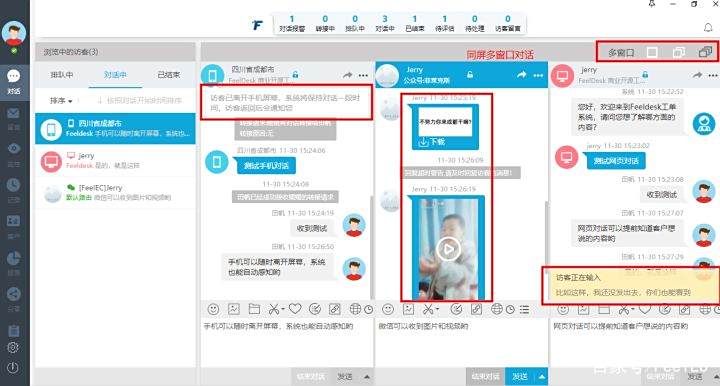Open settings gear in the left sidebar

tap(13, 347)
